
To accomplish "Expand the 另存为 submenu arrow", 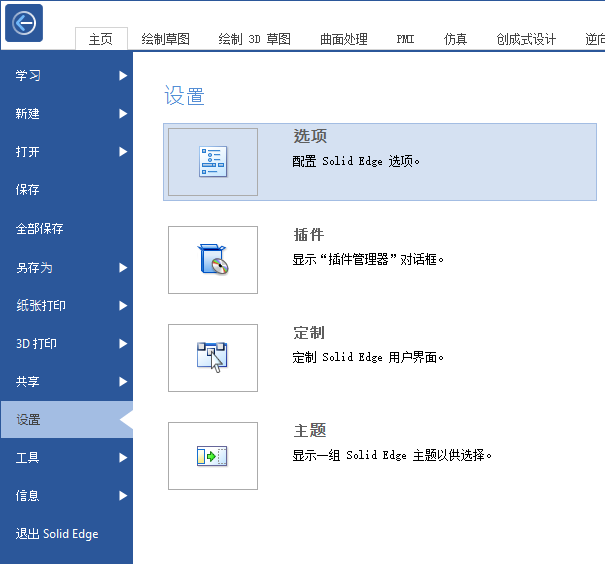I will coord(123,267).
